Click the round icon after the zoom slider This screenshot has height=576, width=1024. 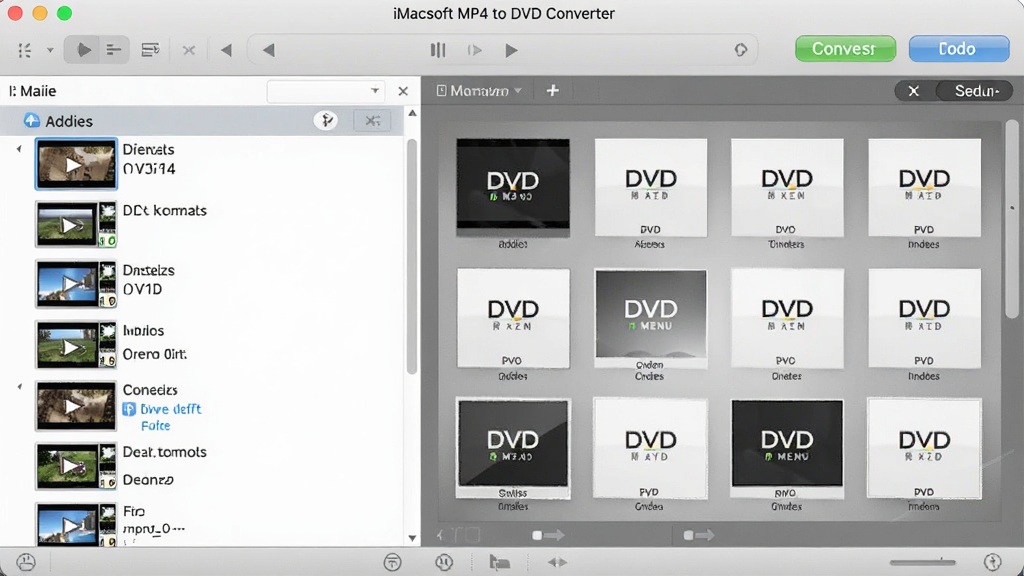point(993,562)
